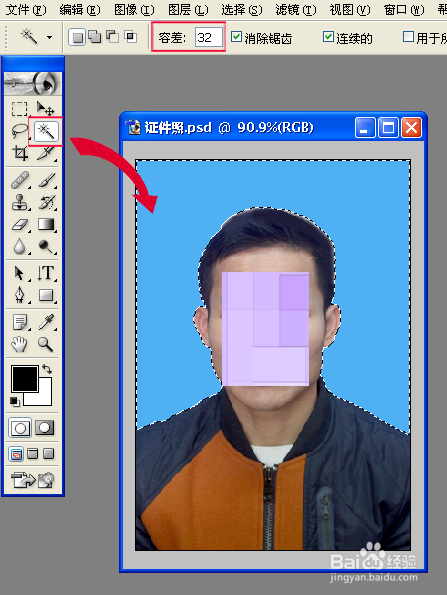Toggle the contiguous checkbox

pos(328,36)
